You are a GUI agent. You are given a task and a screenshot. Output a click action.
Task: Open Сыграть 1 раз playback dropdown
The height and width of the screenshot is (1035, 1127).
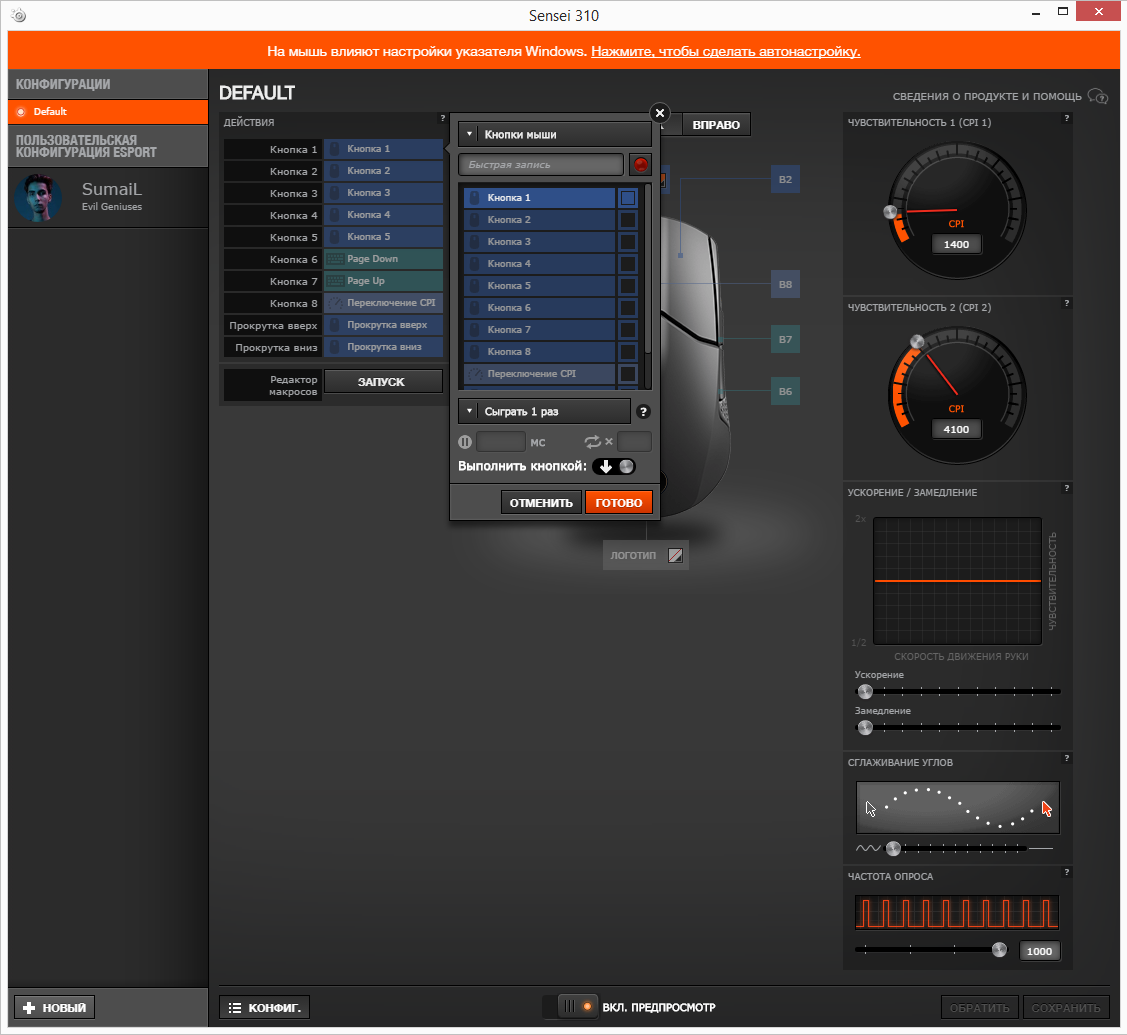click(x=544, y=411)
